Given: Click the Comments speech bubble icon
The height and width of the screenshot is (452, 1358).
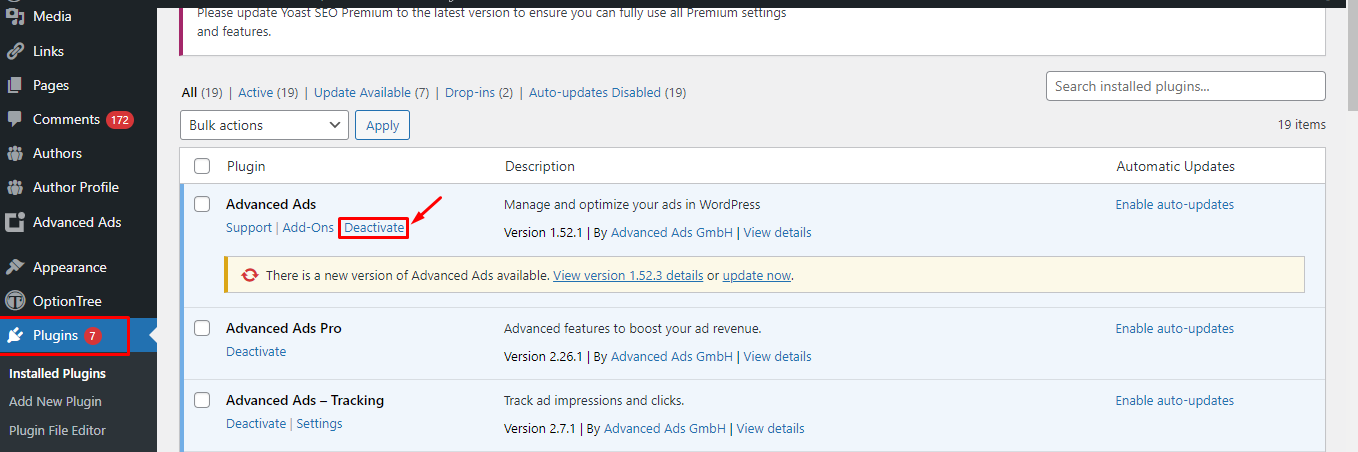Looking at the screenshot, I should [x=15, y=119].
